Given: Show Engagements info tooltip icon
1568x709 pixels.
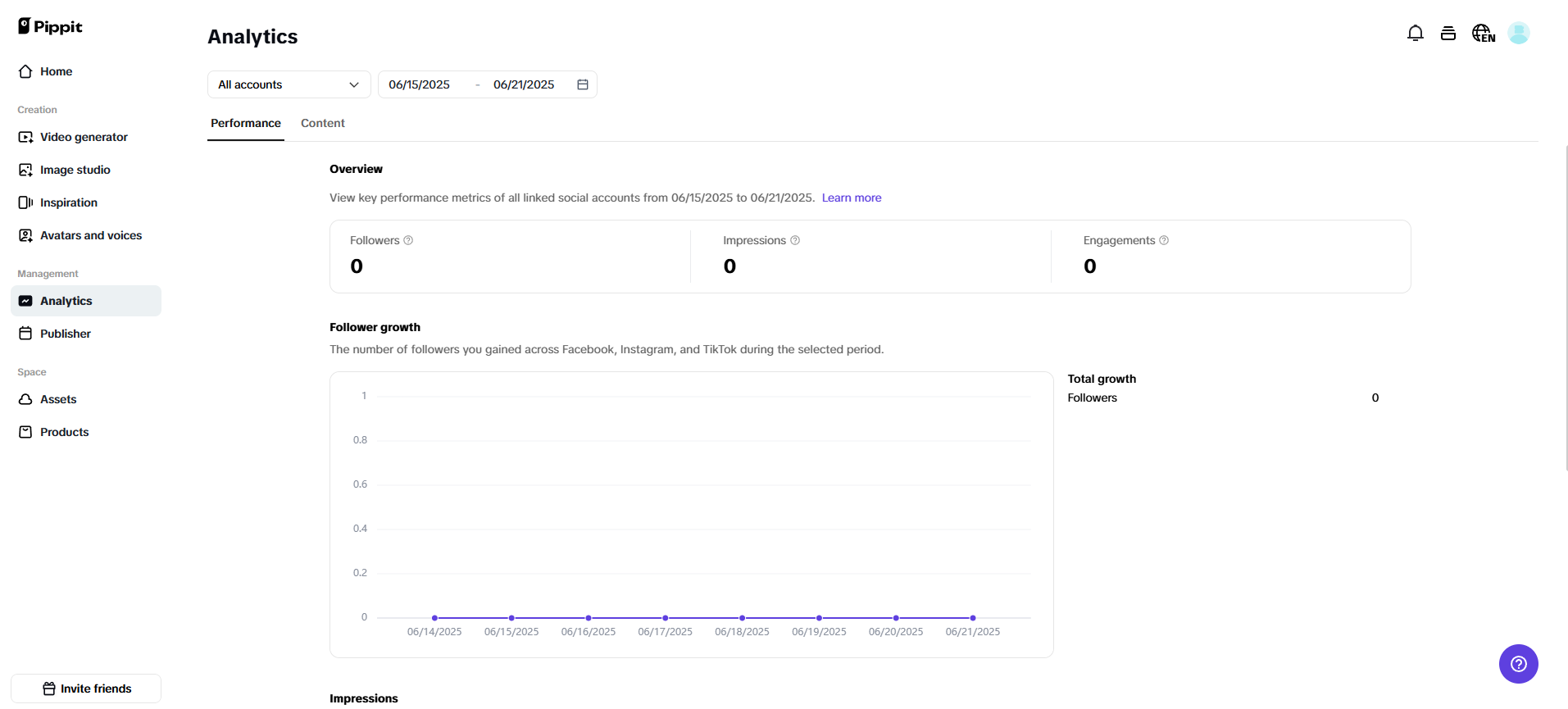Looking at the screenshot, I should pyautogui.click(x=1164, y=240).
